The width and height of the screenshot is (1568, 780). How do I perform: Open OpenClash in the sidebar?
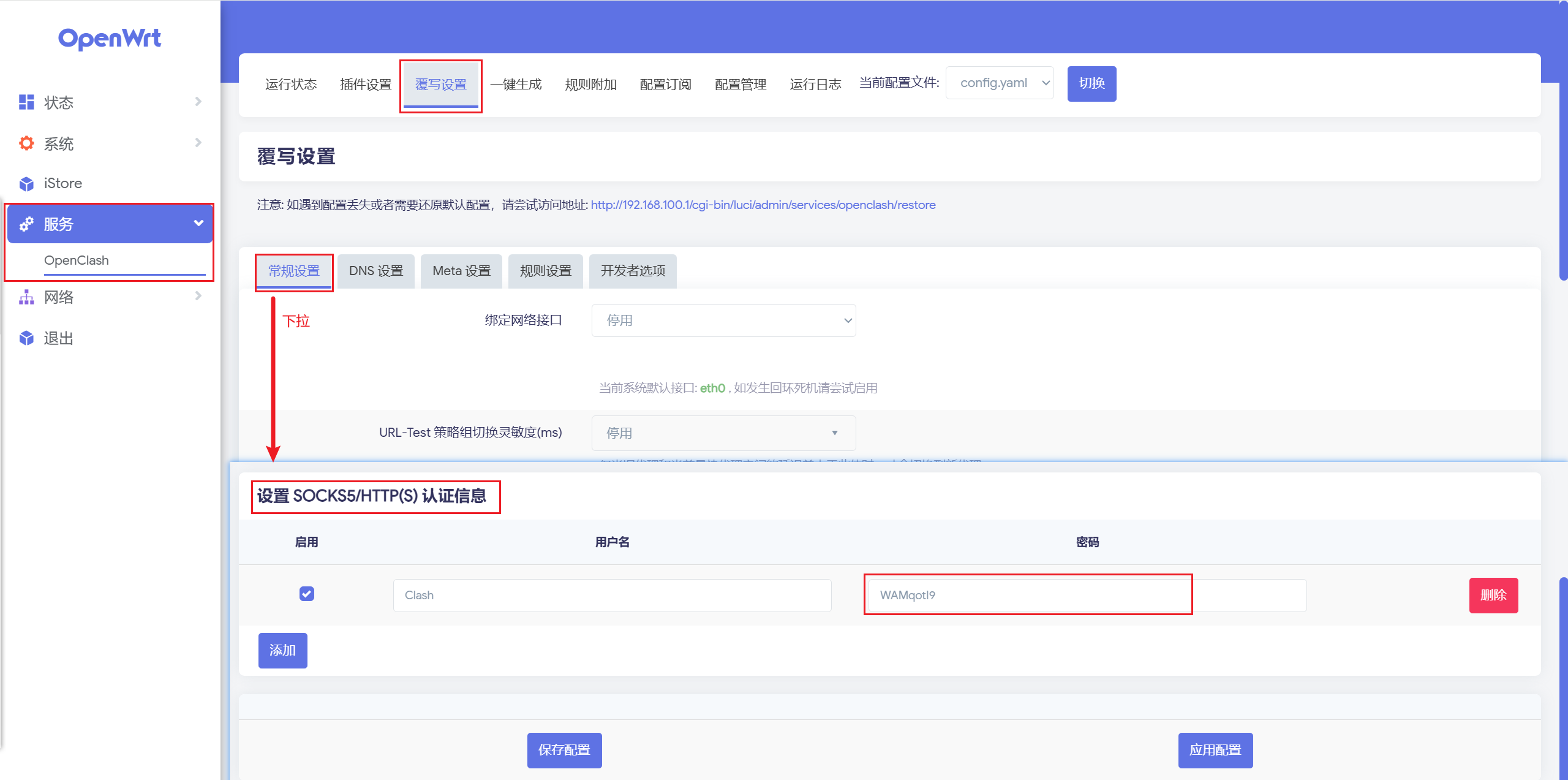[77, 260]
